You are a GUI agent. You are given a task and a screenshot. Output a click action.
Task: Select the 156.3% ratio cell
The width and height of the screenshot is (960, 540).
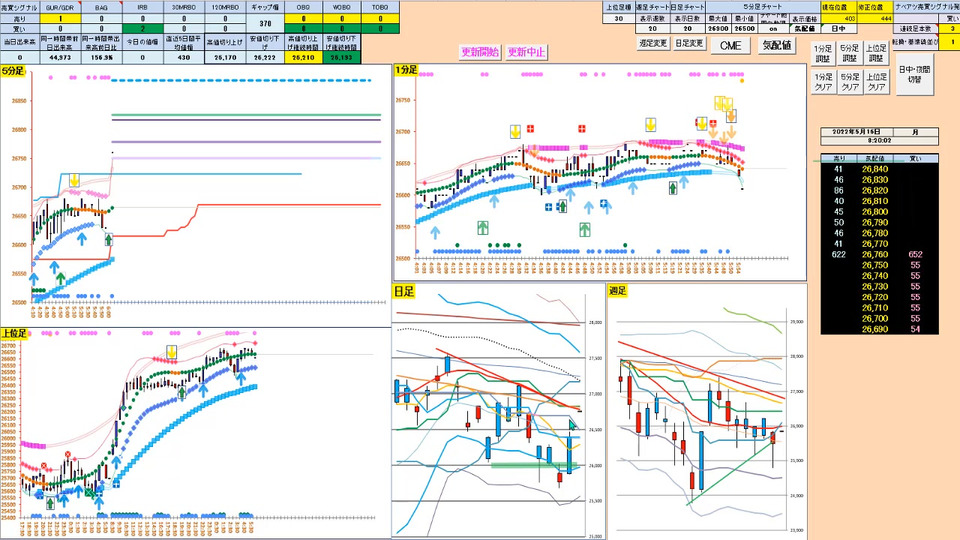coord(101,58)
